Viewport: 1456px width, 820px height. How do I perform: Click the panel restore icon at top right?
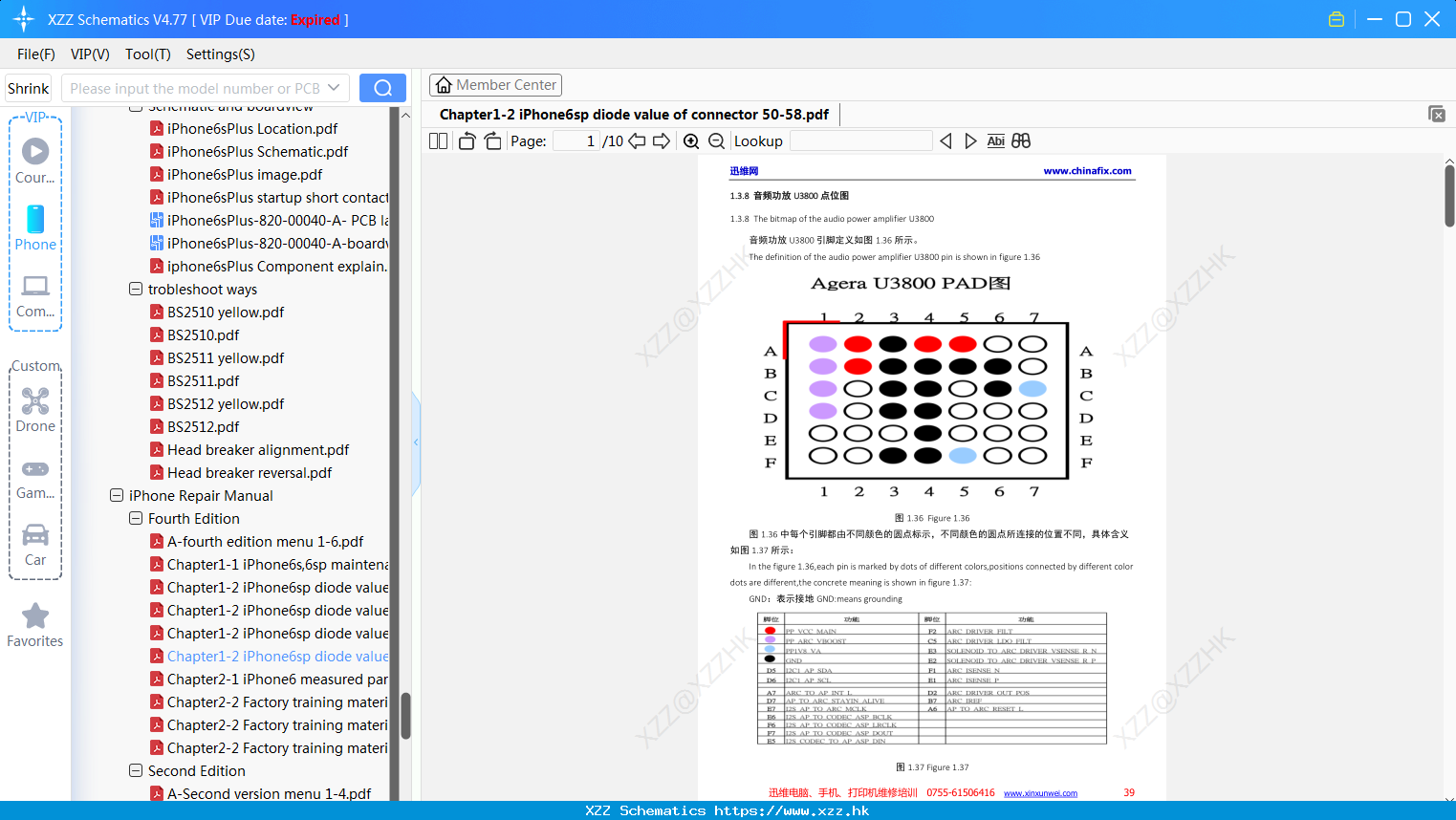[1437, 114]
